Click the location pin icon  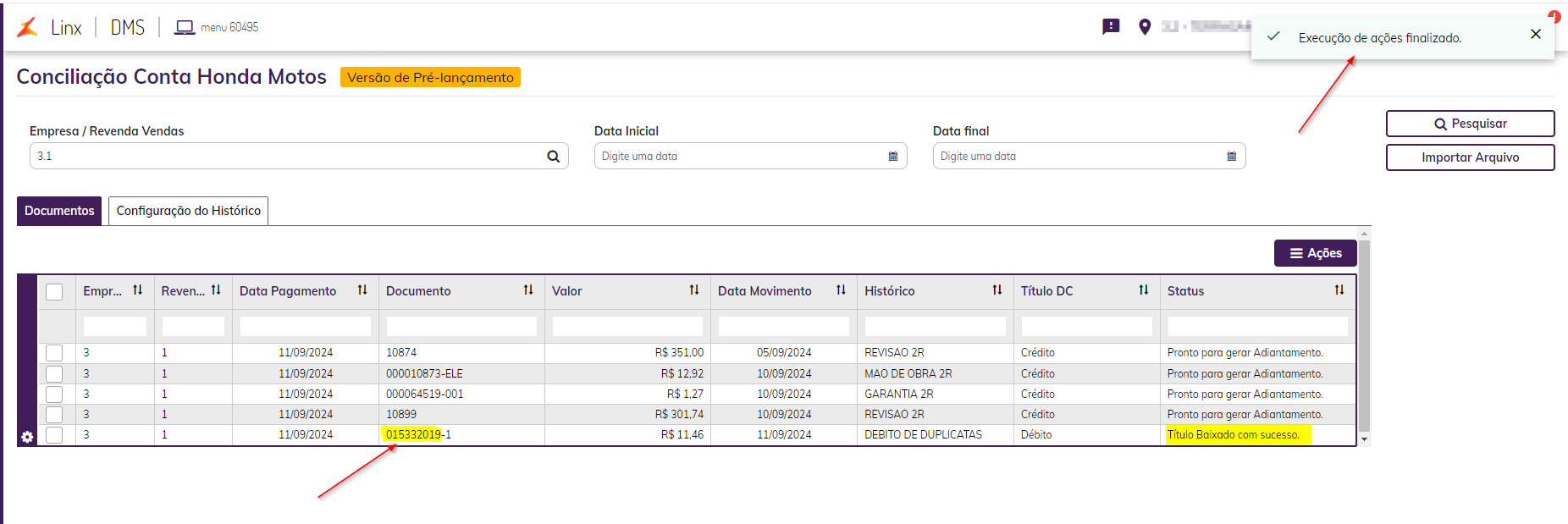1145,27
